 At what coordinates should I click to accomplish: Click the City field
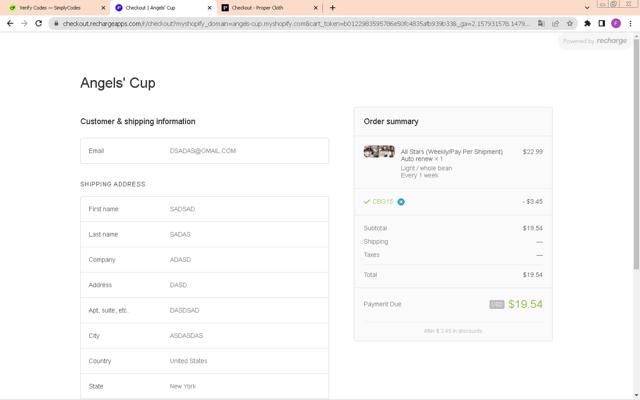click(204, 336)
